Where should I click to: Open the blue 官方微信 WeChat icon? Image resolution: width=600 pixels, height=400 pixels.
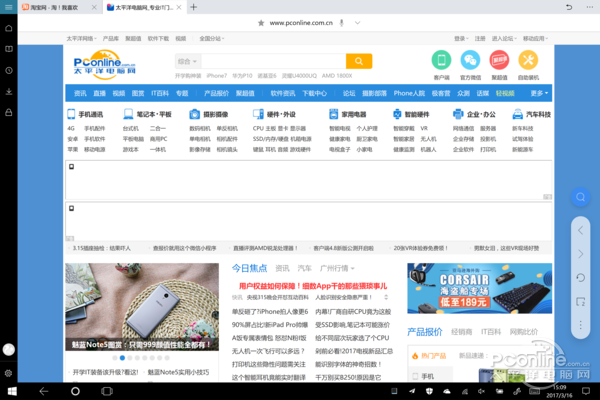[x=470, y=60]
